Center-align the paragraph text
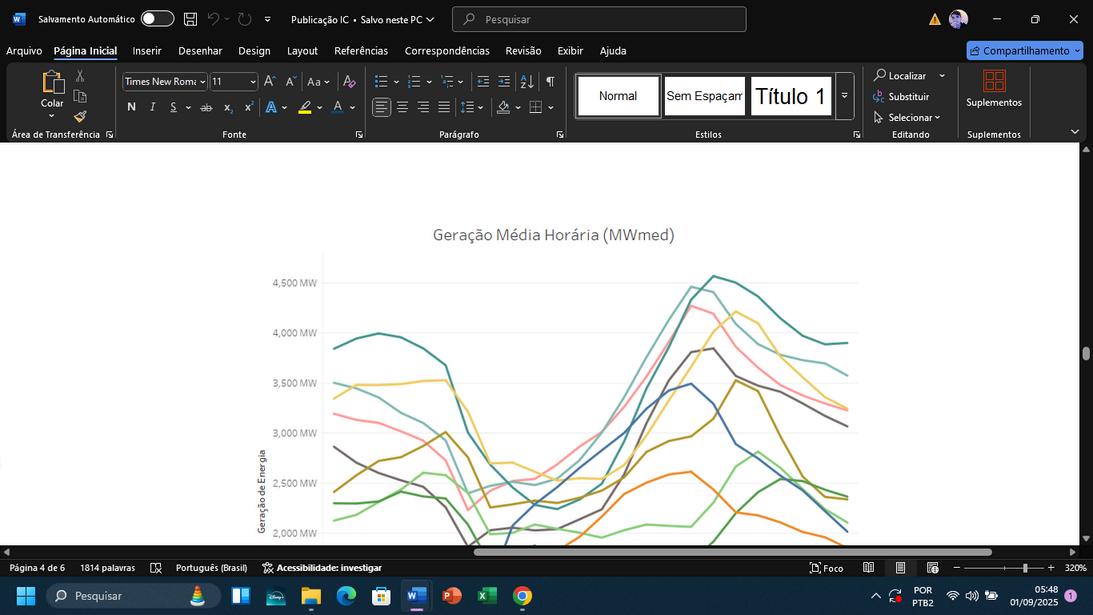1093x615 pixels. [x=402, y=107]
